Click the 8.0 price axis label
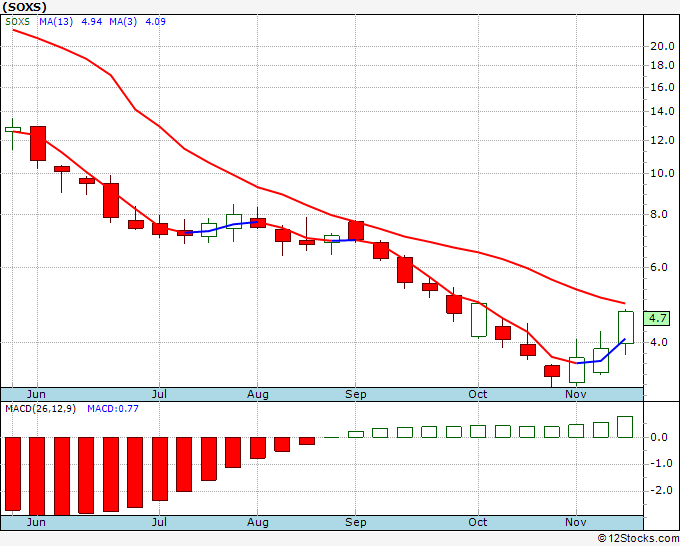The image size is (680, 546). (659, 214)
